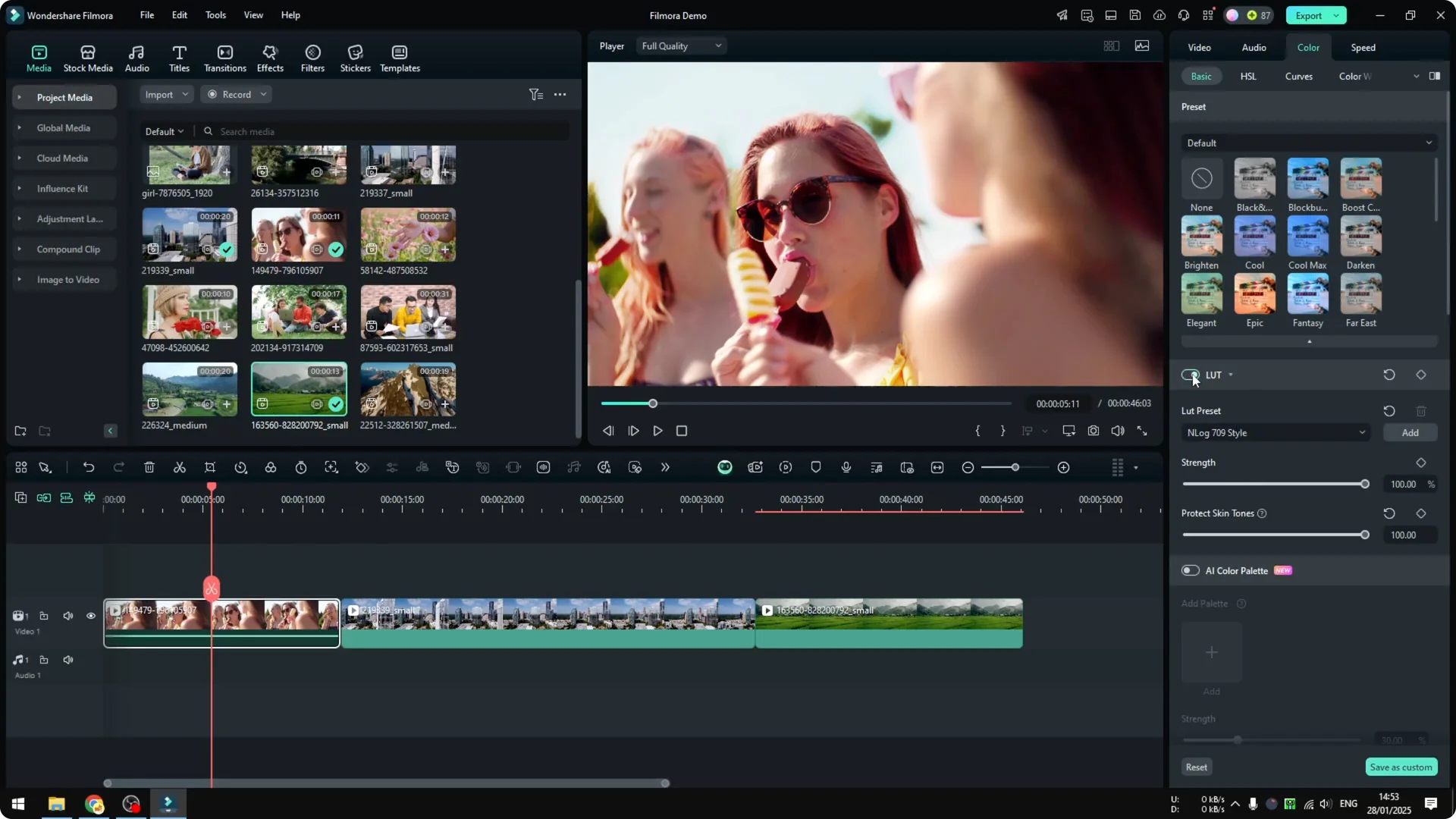This screenshot has height=819, width=1456.
Task: Open the Stock Media panel
Action: (87, 57)
